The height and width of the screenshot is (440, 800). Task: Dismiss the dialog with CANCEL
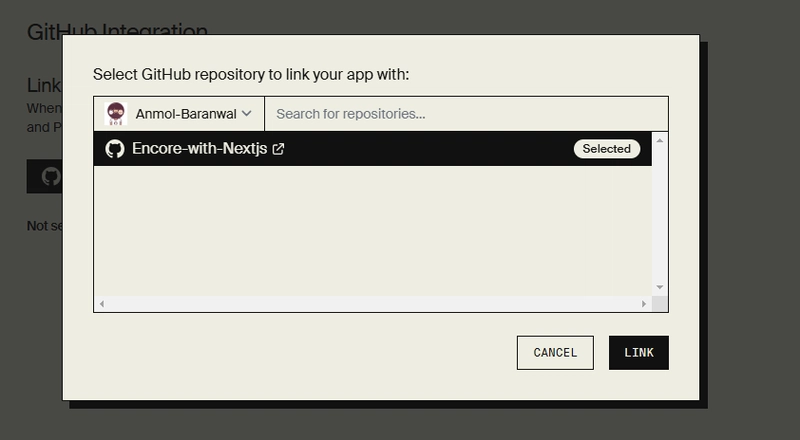coord(555,353)
